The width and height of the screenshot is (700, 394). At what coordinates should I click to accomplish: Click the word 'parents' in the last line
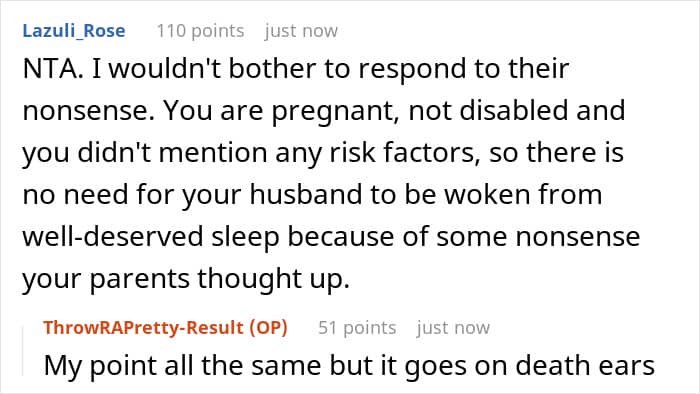point(140,280)
